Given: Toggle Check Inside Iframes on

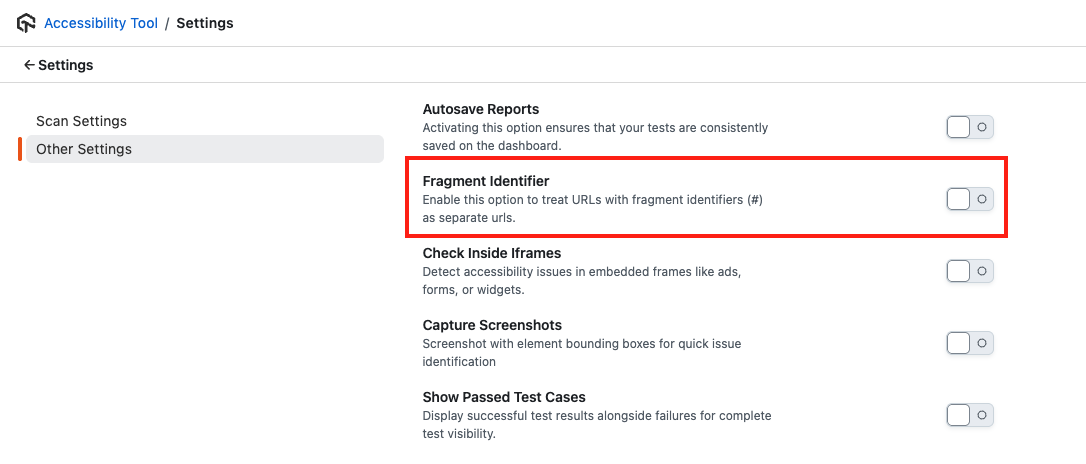Looking at the screenshot, I should click(x=969, y=271).
